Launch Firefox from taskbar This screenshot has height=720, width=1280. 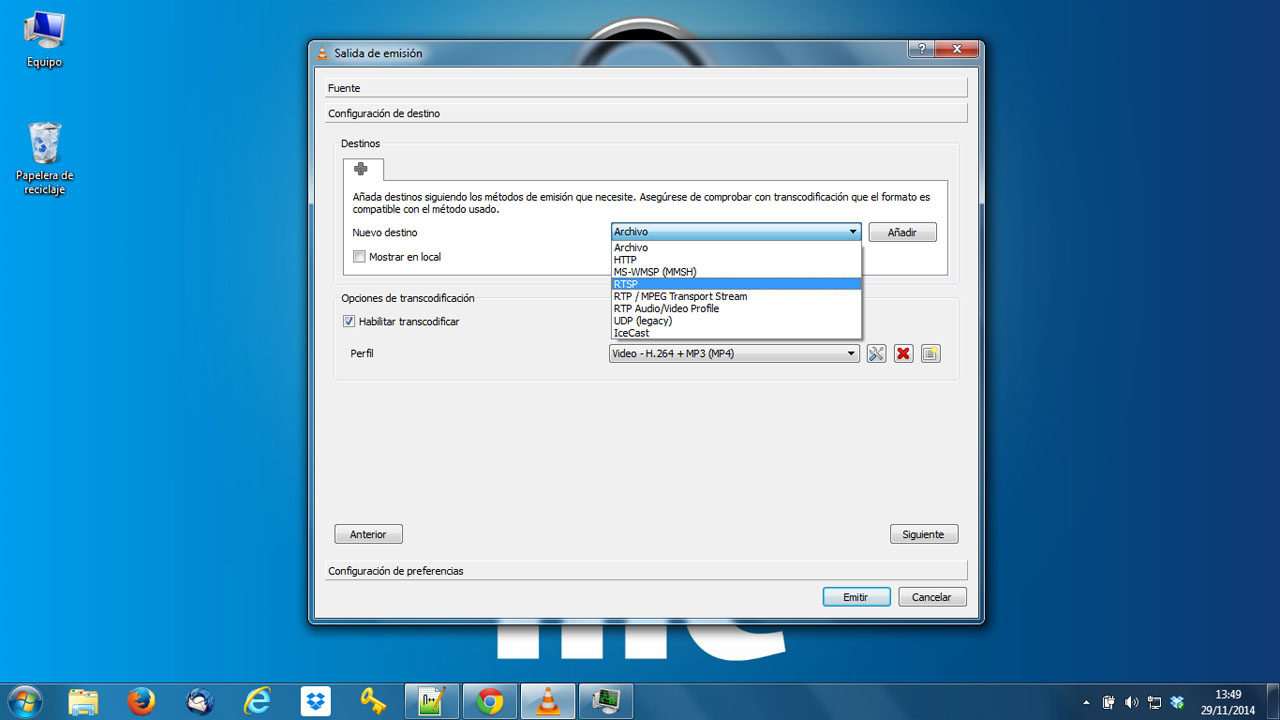point(142,702)
